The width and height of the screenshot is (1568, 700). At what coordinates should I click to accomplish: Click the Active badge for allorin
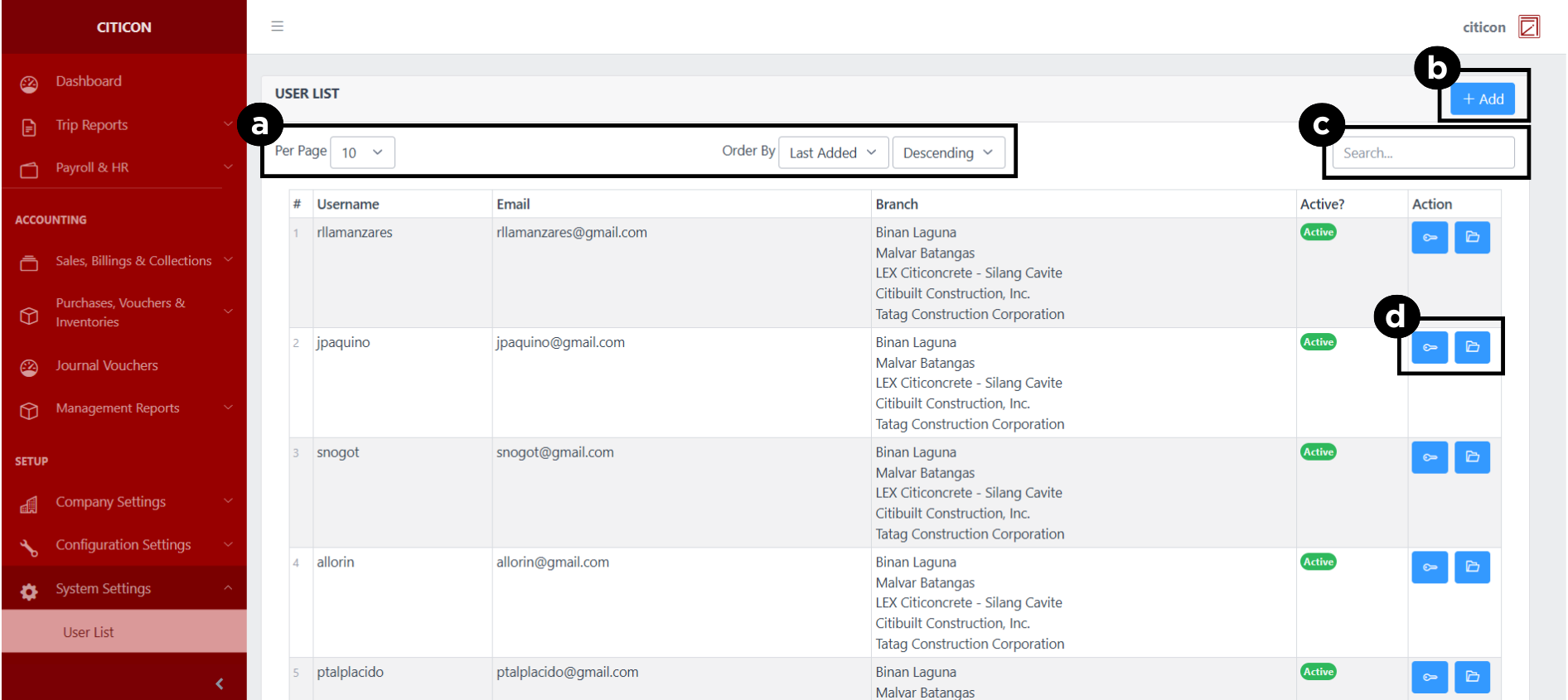1318,562
